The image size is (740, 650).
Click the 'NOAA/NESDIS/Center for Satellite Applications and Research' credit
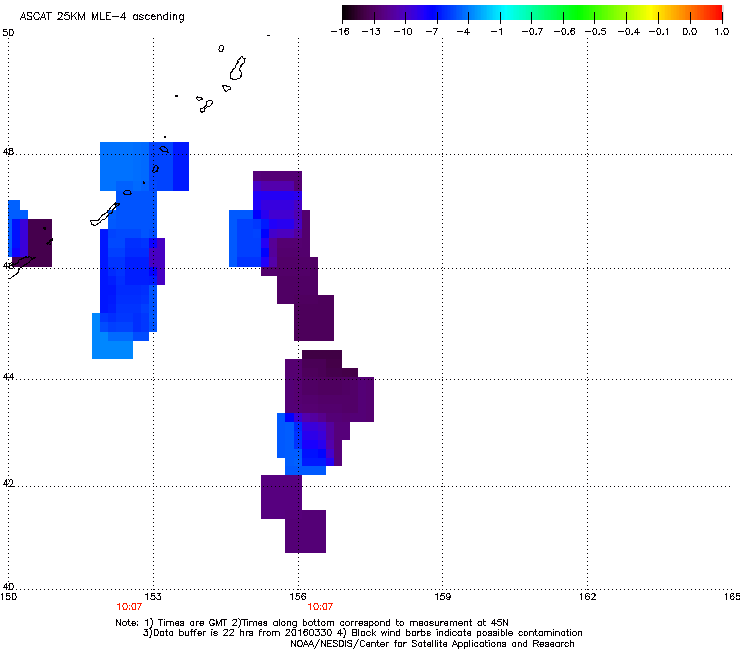pos(432,644)
